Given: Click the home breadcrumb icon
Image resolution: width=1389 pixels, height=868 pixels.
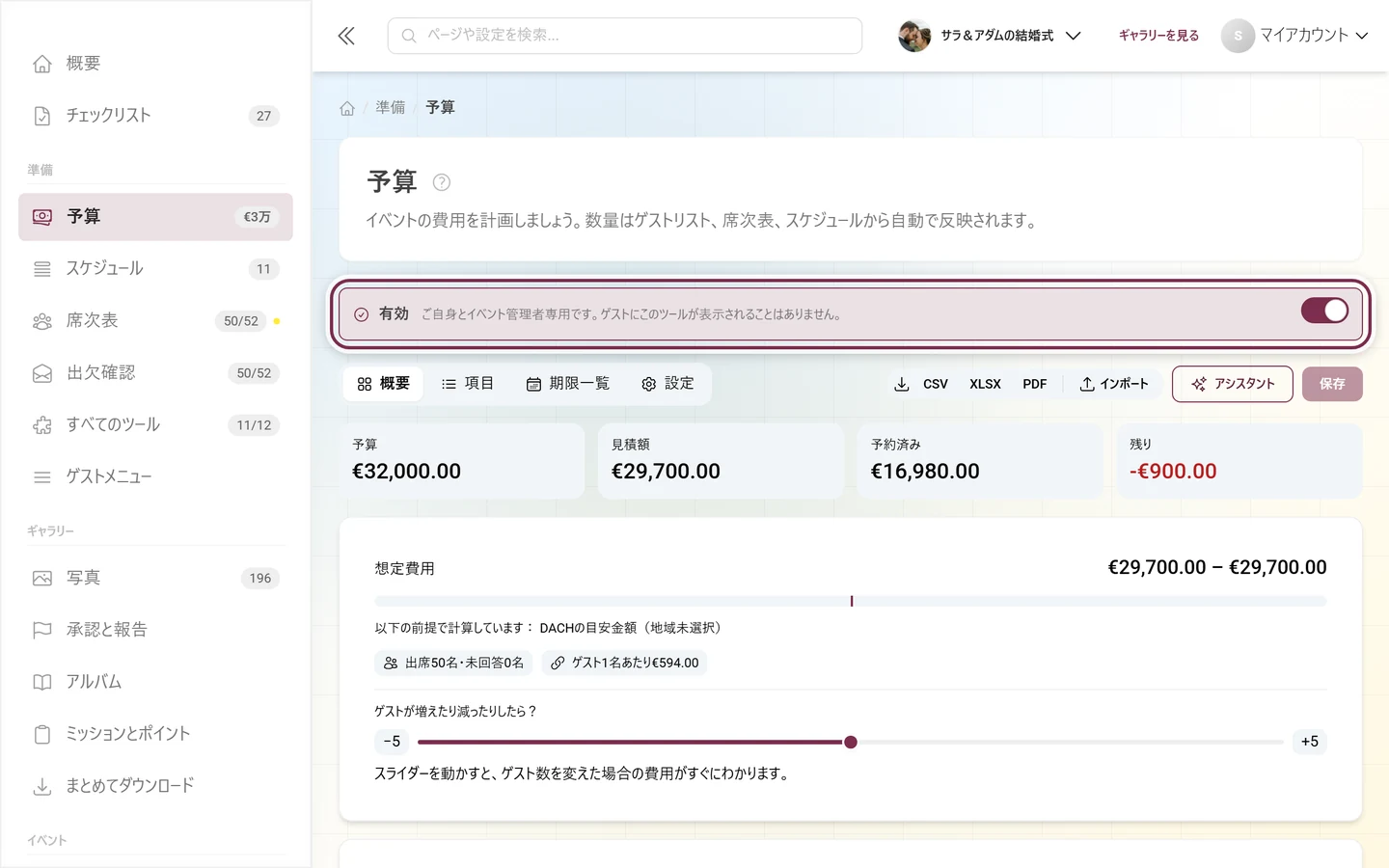Looking at the screenshot, I should pyautogui.click(x=347, y=108).
